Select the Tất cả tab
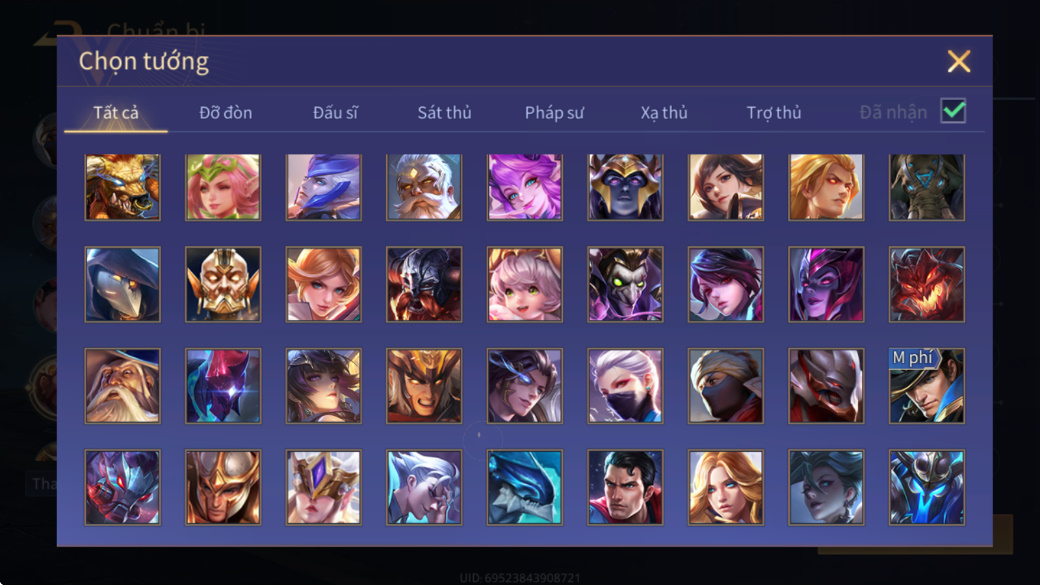 click(116, 113)
